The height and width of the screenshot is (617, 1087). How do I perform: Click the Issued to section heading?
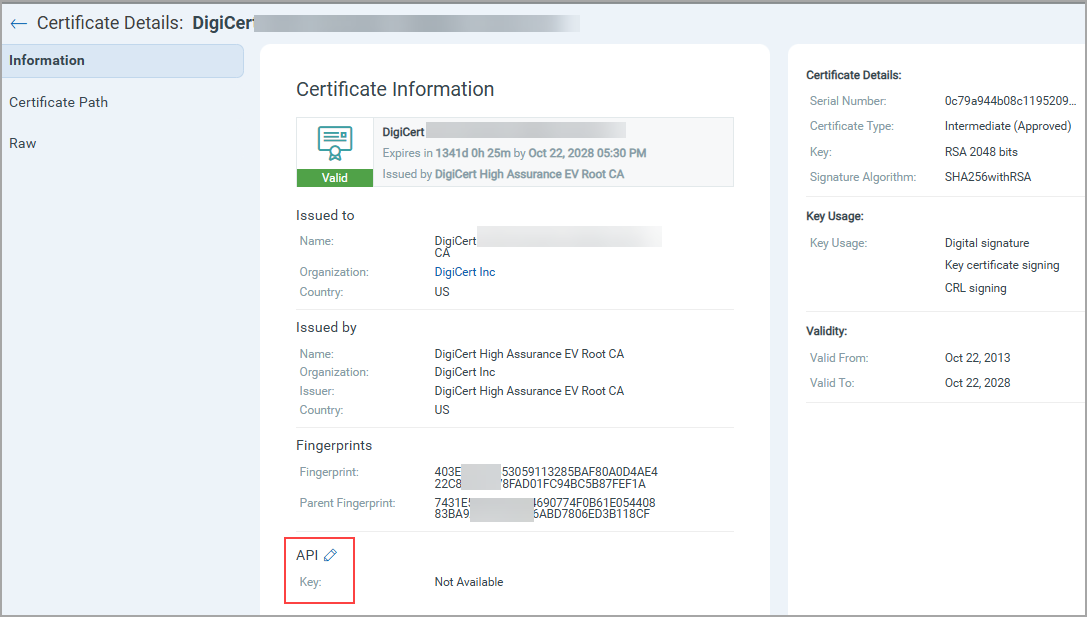325,216
